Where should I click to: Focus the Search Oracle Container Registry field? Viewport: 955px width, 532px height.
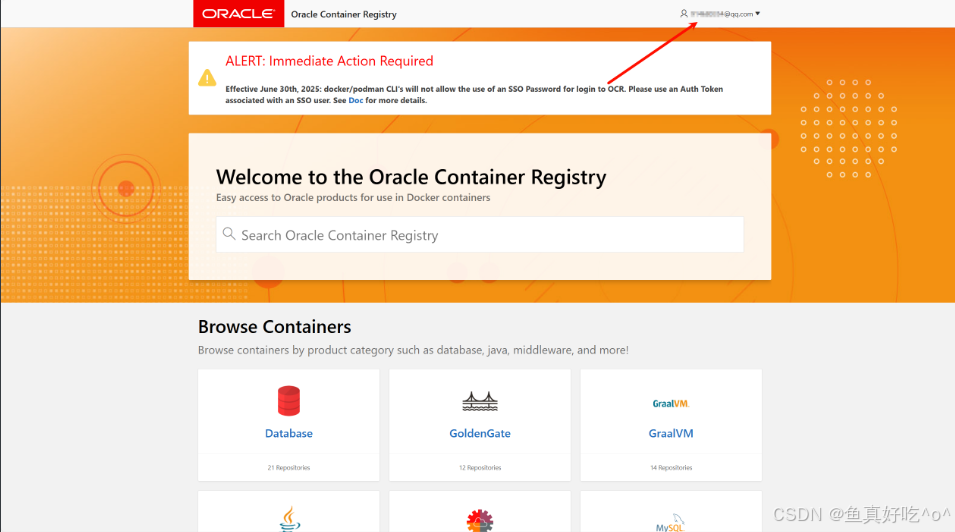point(480,235)
